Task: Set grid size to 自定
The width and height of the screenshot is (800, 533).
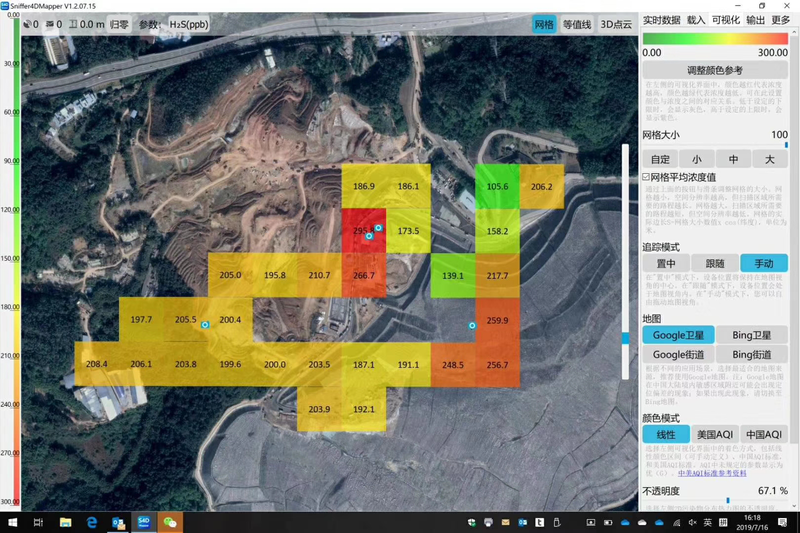Action: [660, 159]
